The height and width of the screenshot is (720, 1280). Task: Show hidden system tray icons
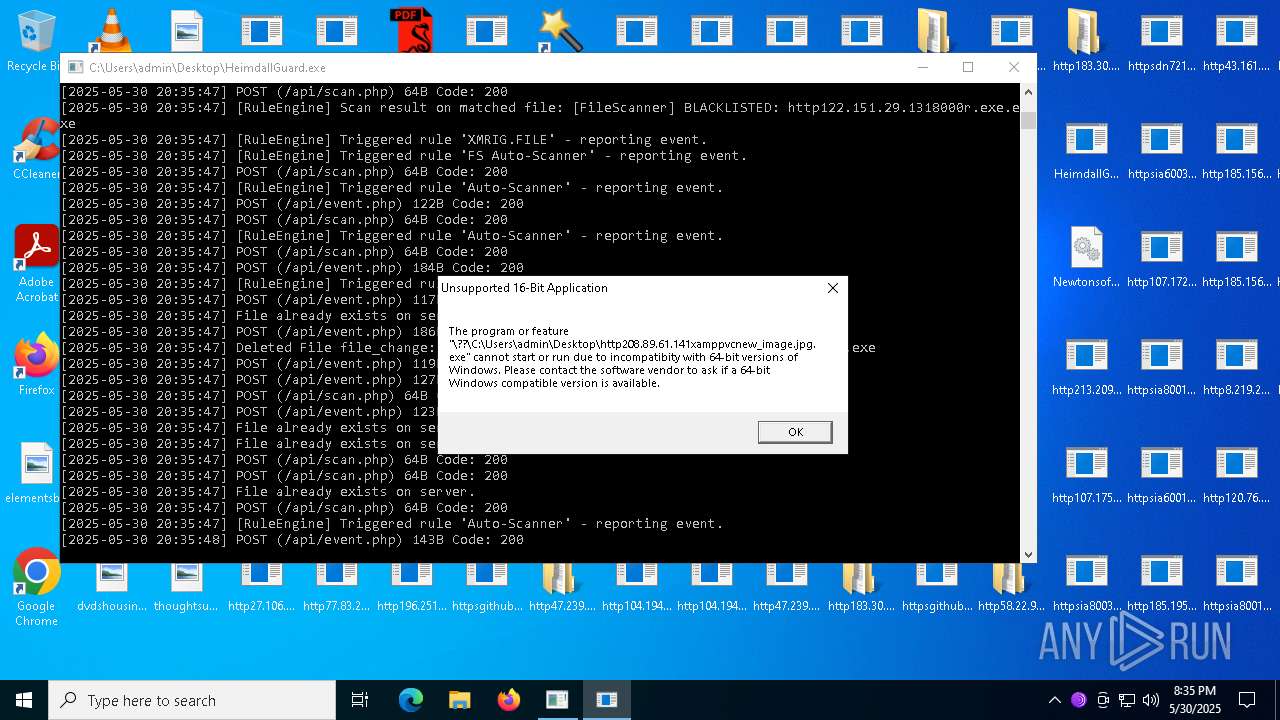[x=1054, y=700]
